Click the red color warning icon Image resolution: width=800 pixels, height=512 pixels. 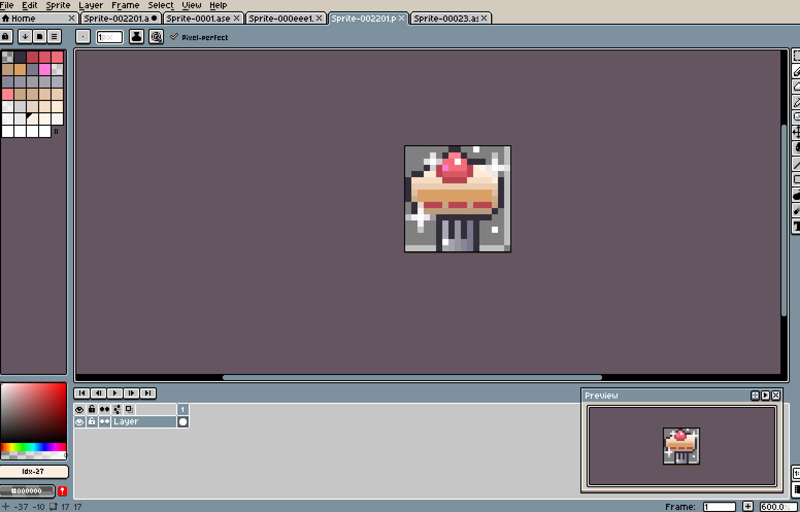pyautogui.click(x=62, y=491)
